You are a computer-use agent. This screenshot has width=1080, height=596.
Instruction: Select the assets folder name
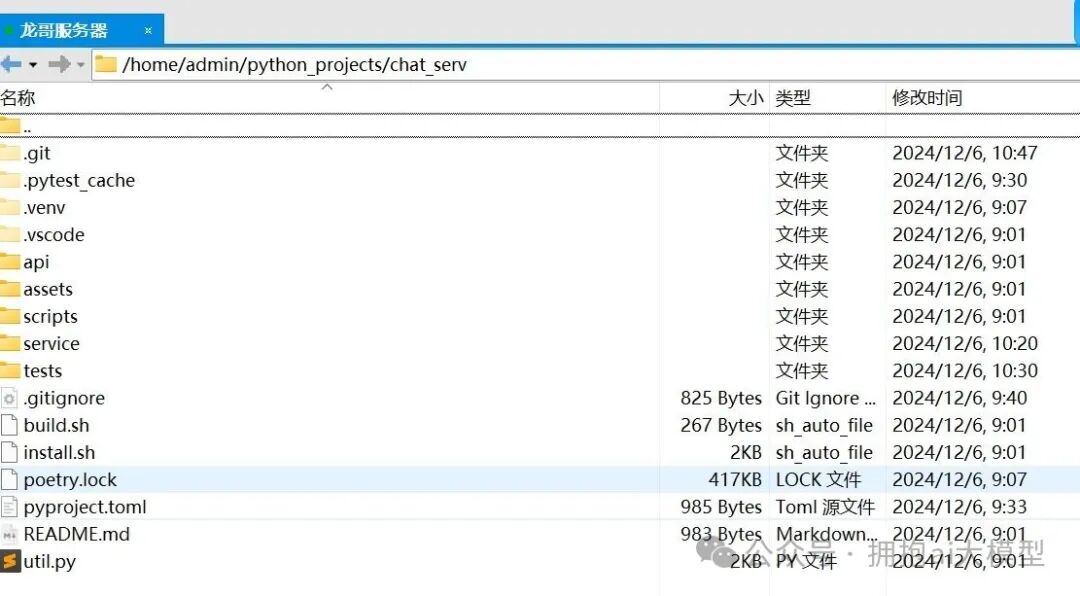[x=48, y=289]
